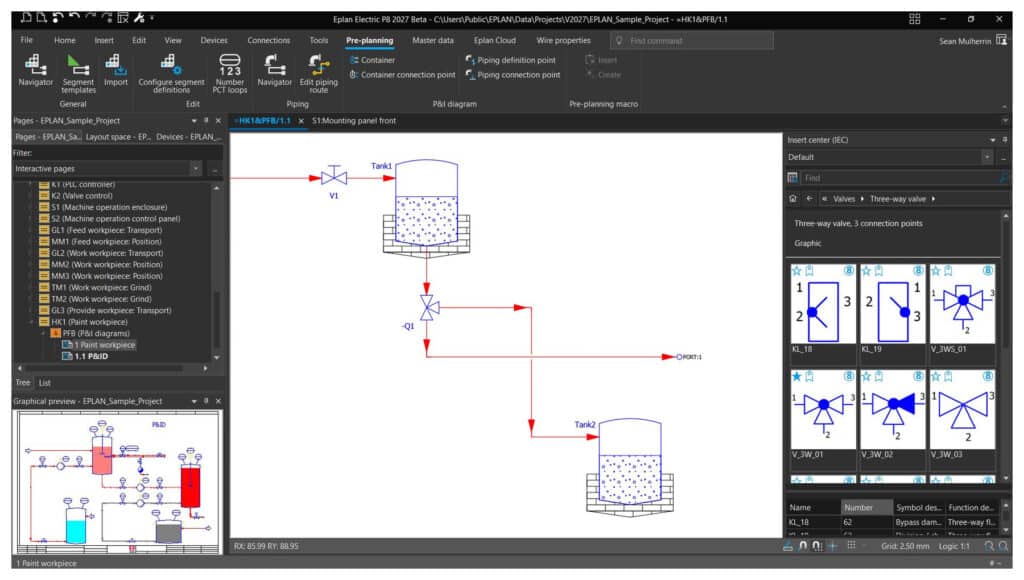Open the Default scheme dropdown in Insert center
The height and width of the screenshot is (580, 1024).
coord(987,157)
